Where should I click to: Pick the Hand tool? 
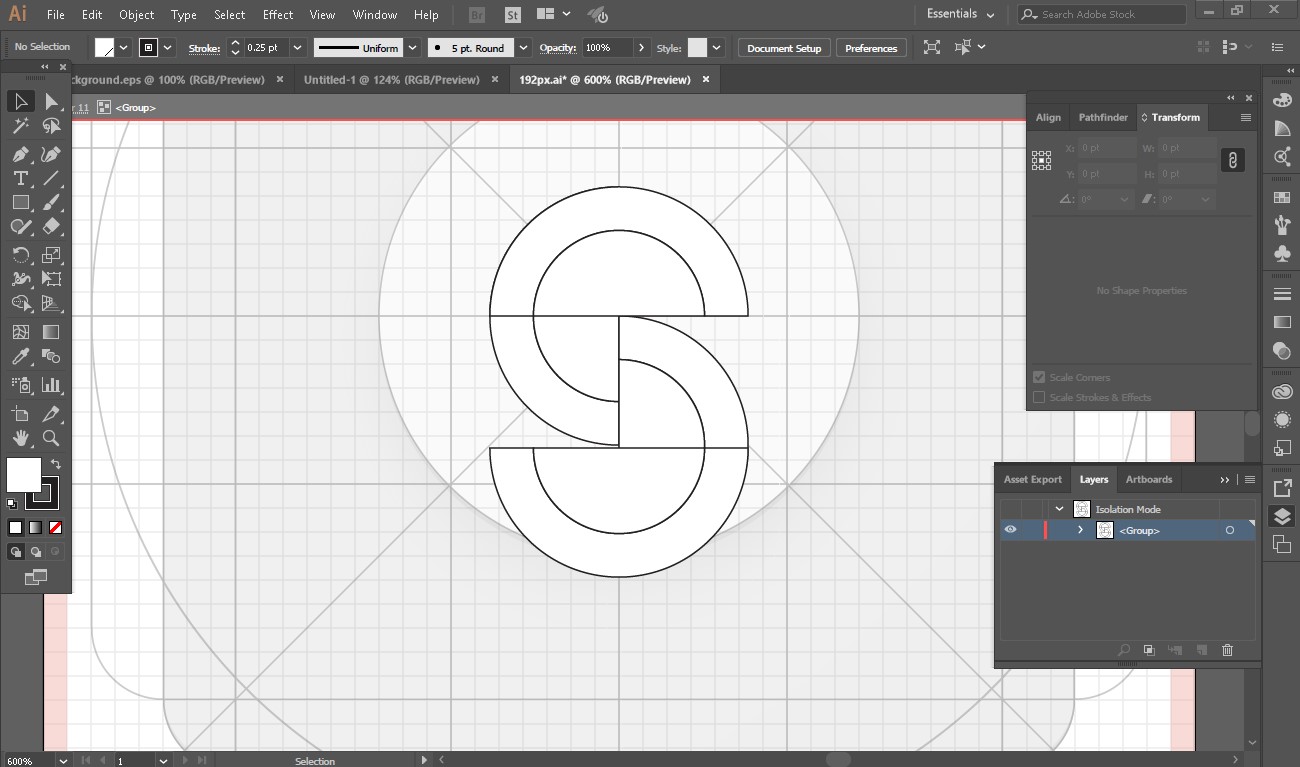point(20,438)
